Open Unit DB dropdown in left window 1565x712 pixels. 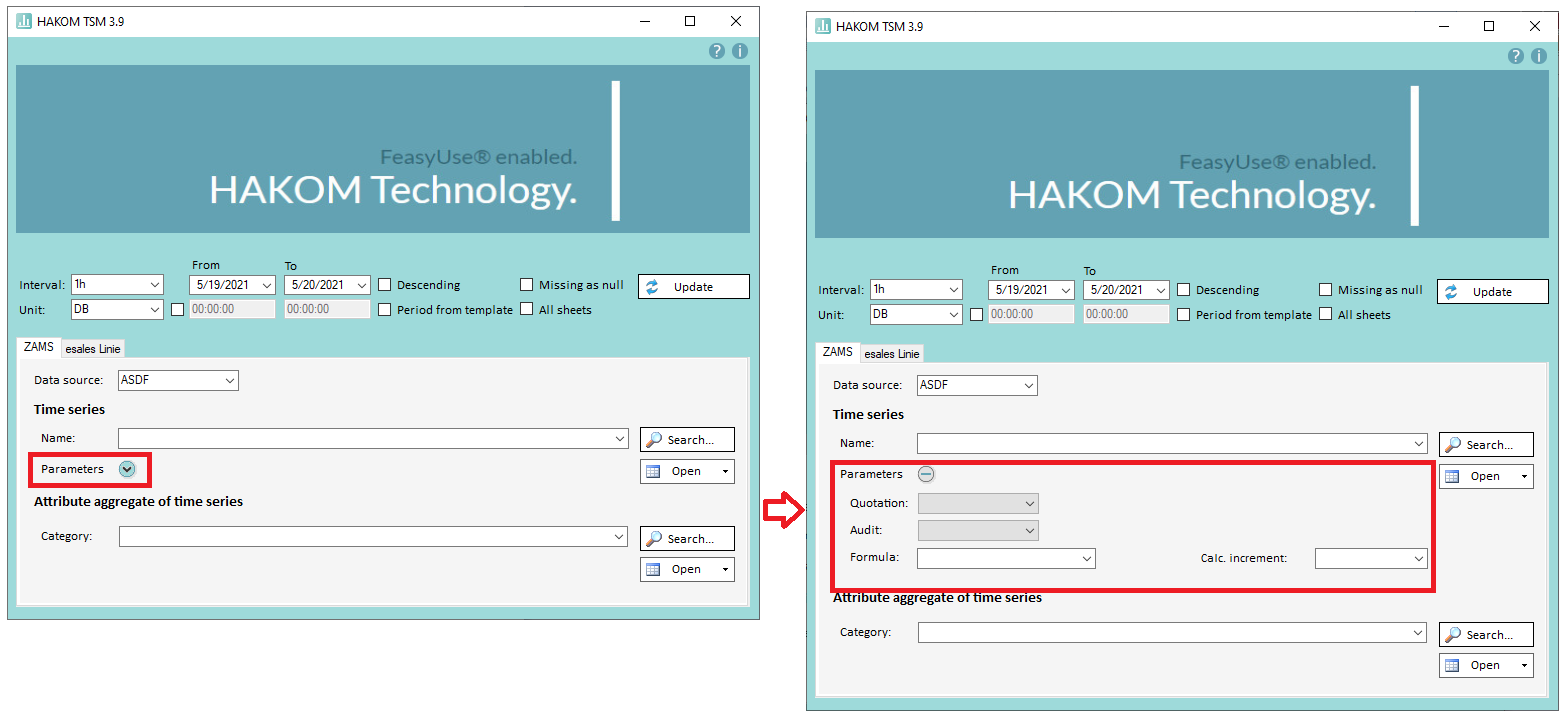[117, 310]
